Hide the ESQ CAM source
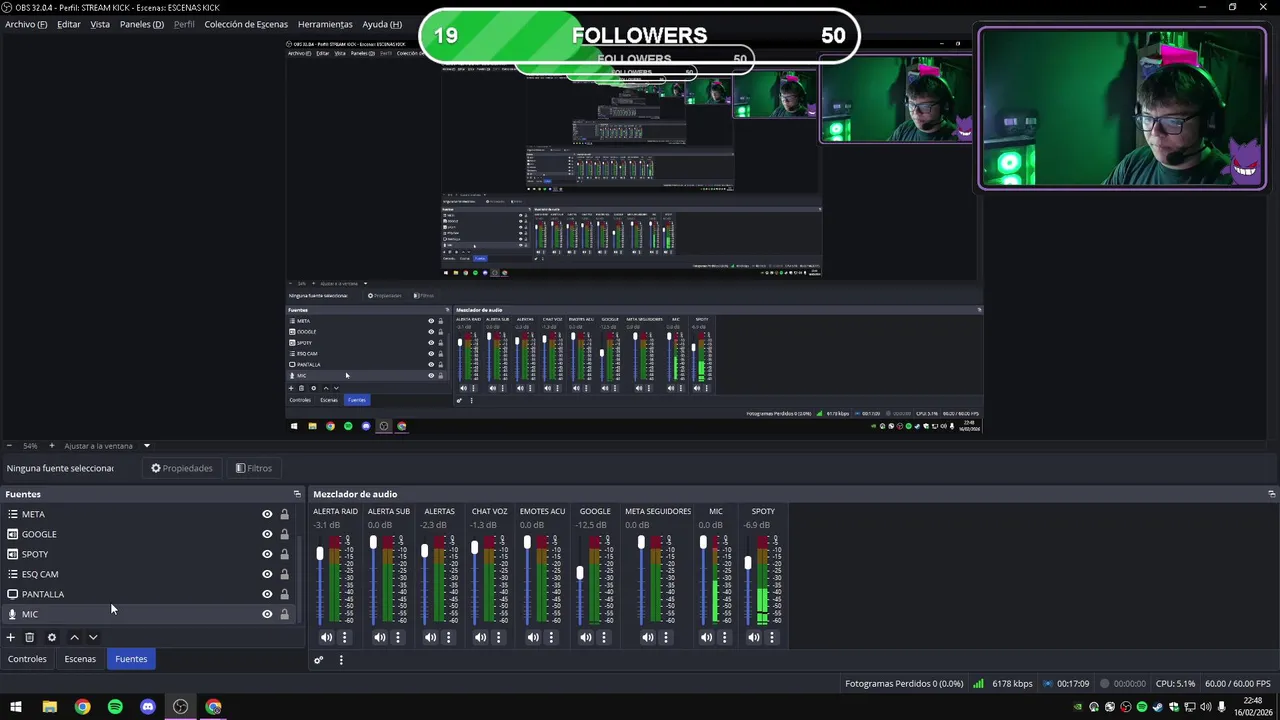The image size is (1280, 720). point(267,574)
